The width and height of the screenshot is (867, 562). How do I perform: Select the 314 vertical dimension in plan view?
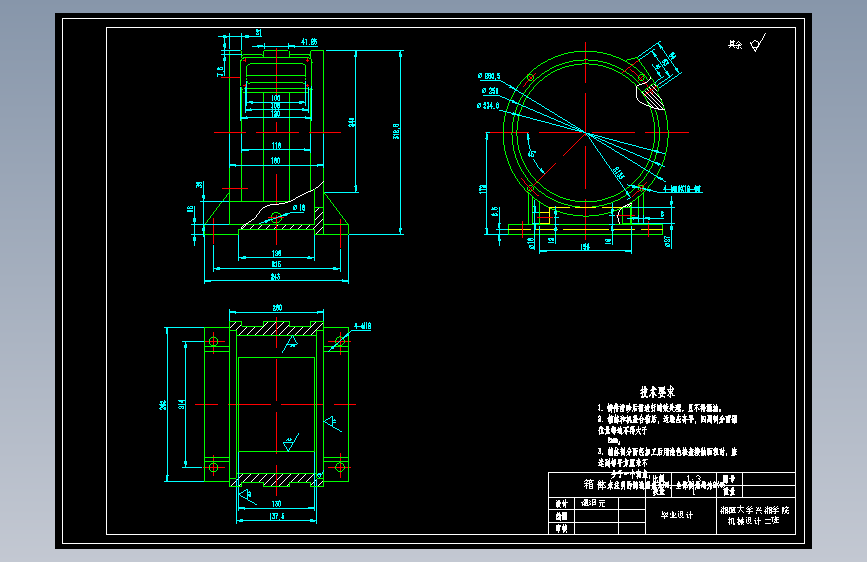181,404
